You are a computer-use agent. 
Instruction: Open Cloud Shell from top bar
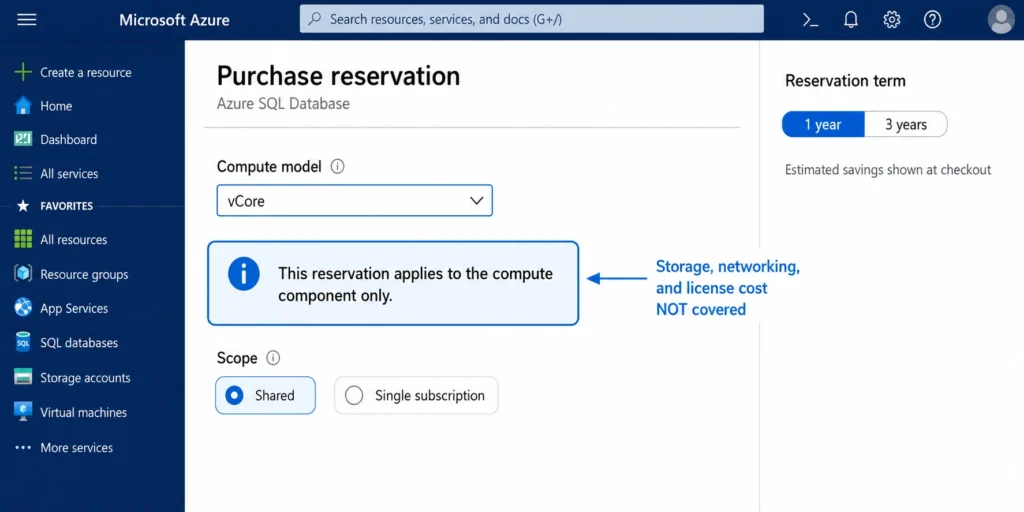point(810,20)
